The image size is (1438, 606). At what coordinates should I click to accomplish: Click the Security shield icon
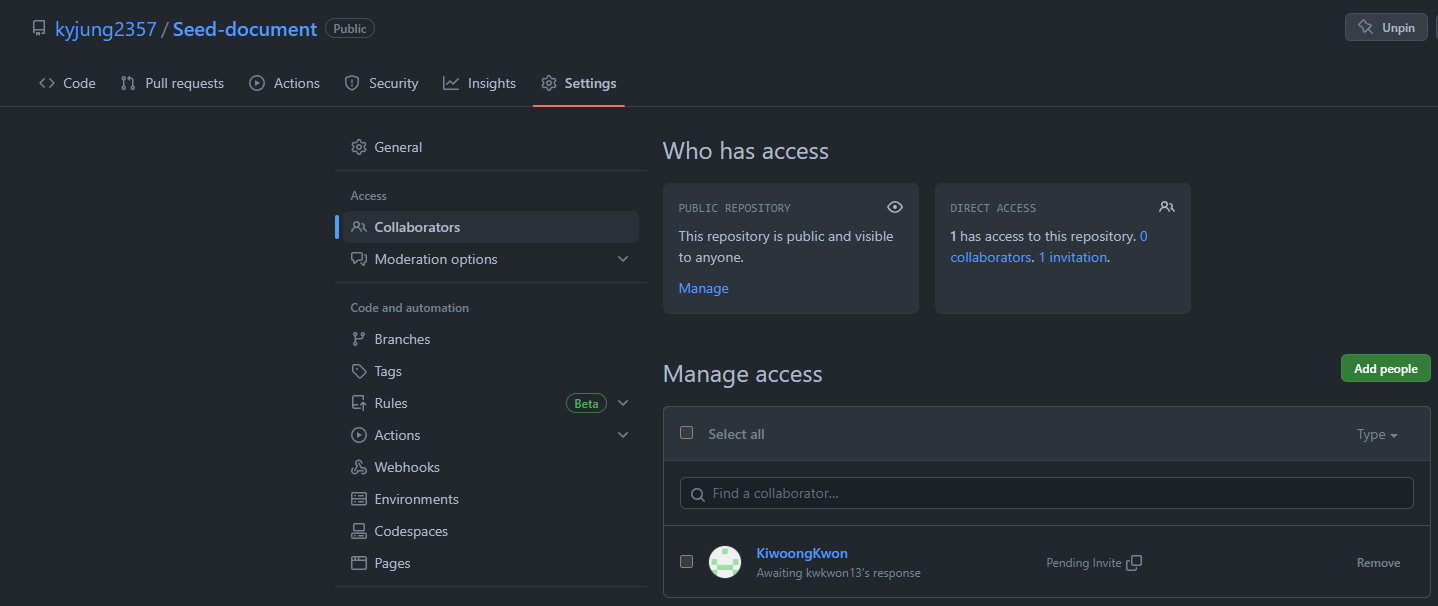[x=352, y=83]
